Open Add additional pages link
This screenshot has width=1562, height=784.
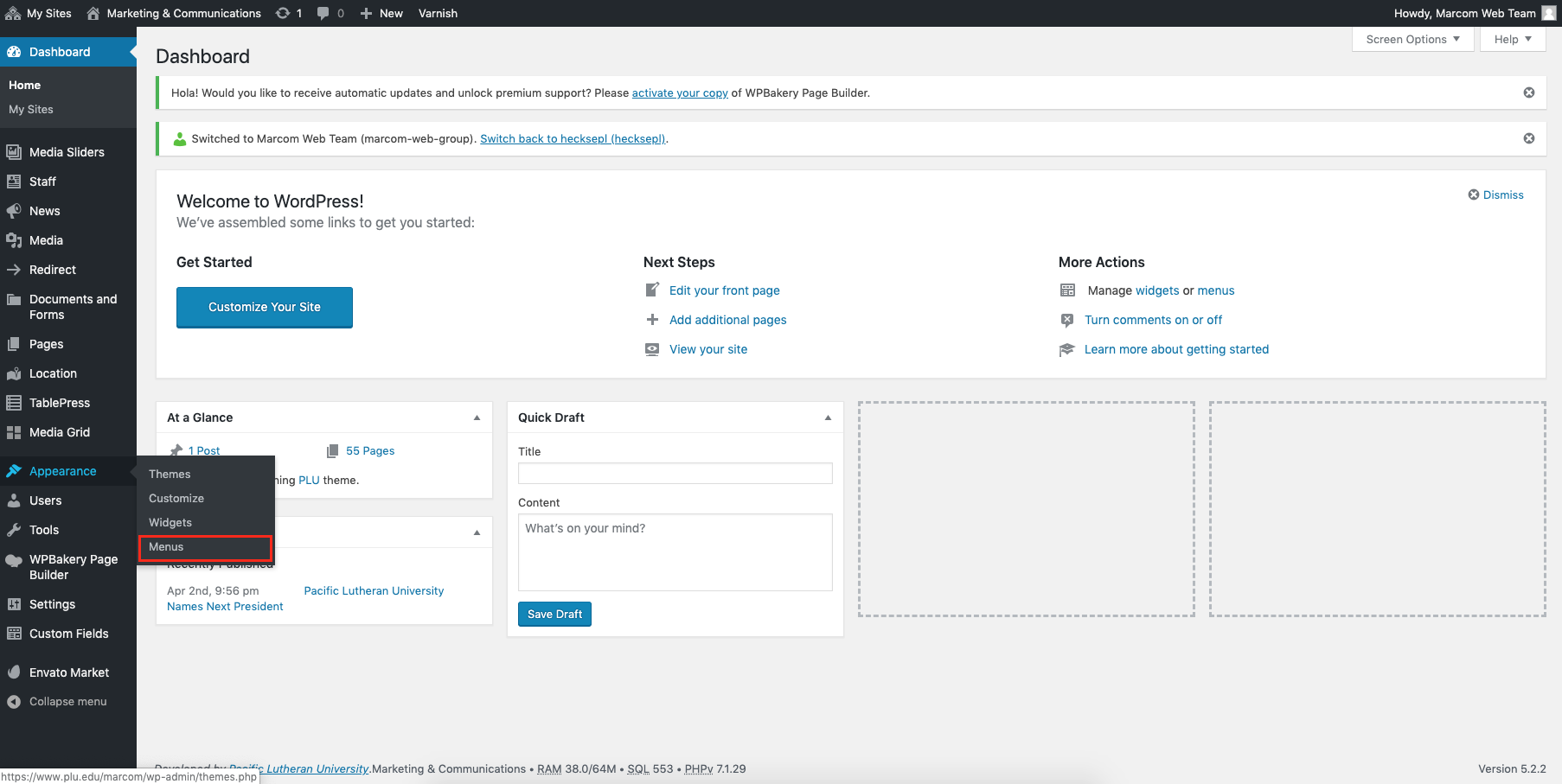coord(728,320)
